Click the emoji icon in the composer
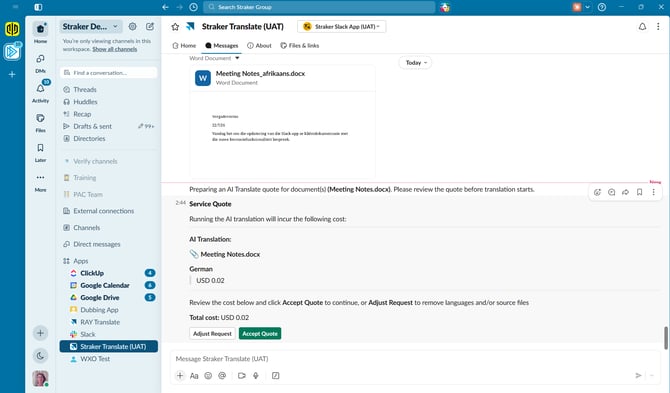This screenshot has width=670, height=393. 208,375
